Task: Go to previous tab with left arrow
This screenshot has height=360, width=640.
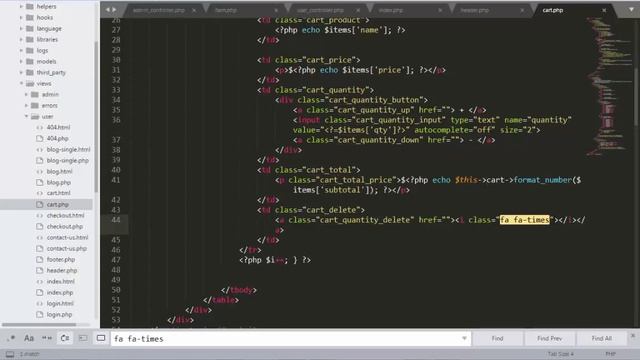Action: (108, 10)
